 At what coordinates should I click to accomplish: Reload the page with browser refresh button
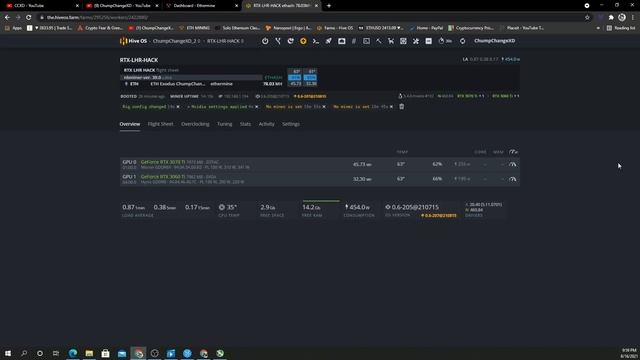point(29,18)
